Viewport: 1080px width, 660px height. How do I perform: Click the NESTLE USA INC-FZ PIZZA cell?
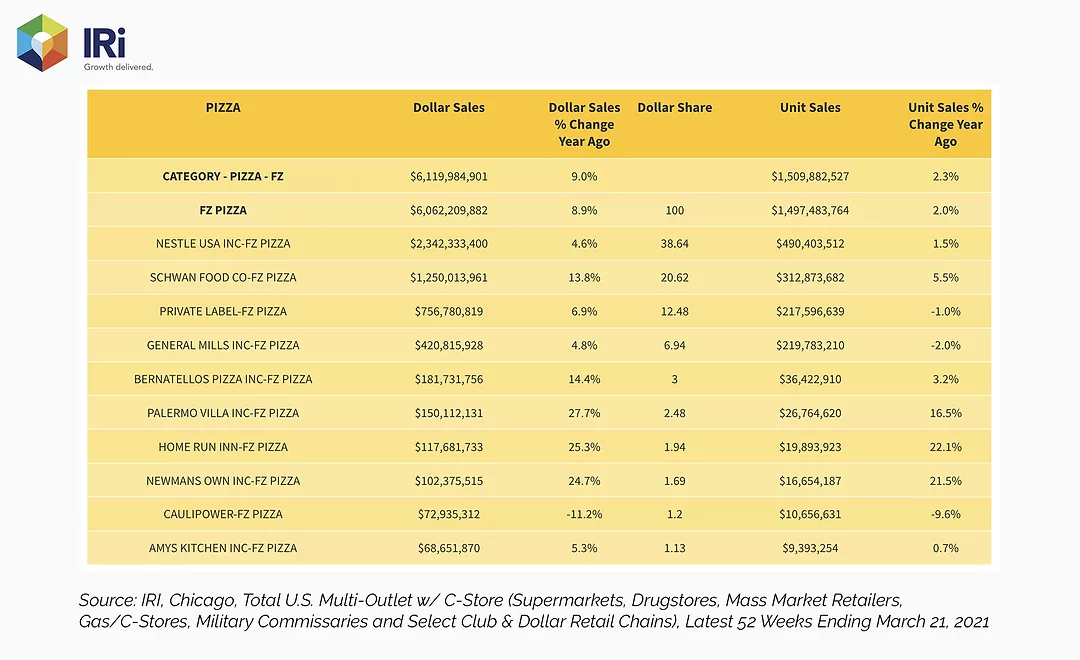(x=223, y=244)
